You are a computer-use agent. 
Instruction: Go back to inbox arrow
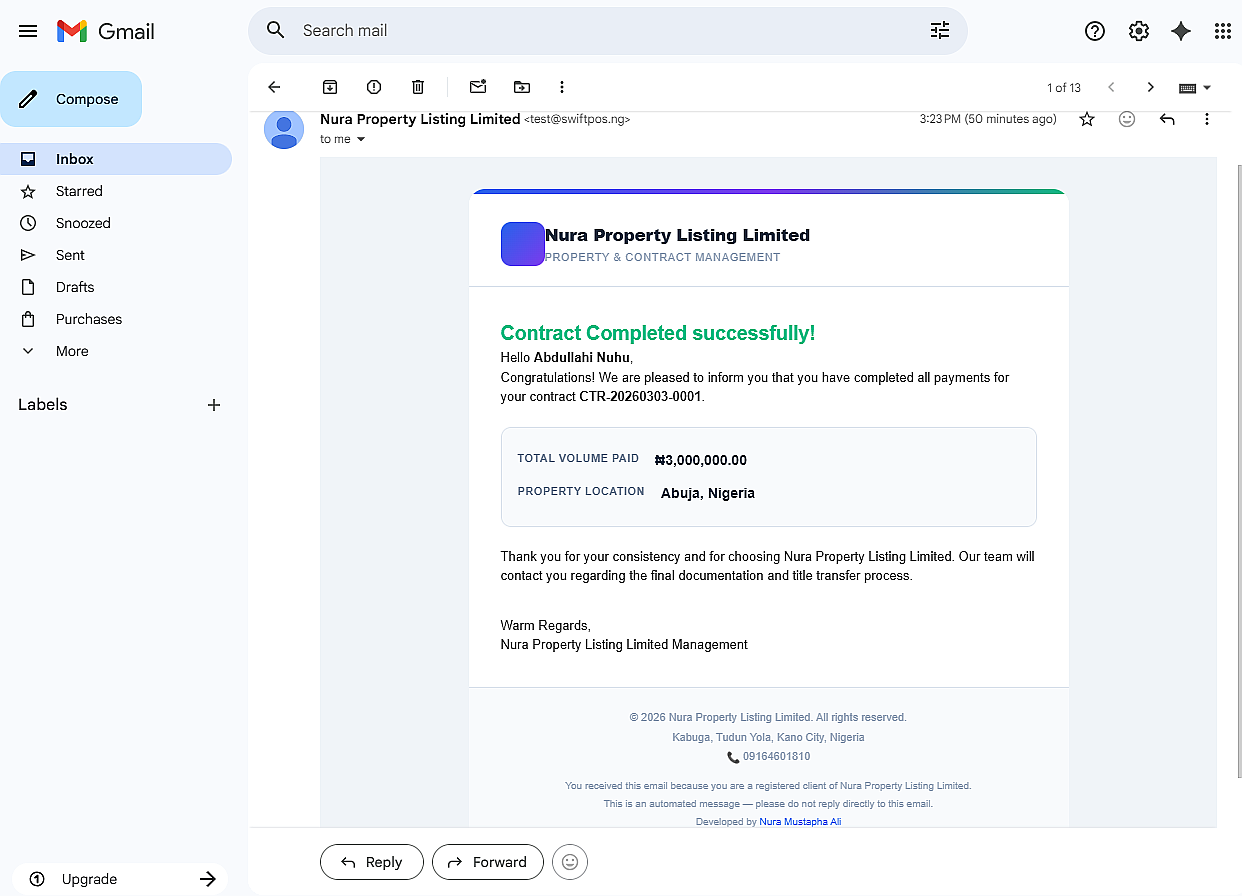click(x=274, y=87)
